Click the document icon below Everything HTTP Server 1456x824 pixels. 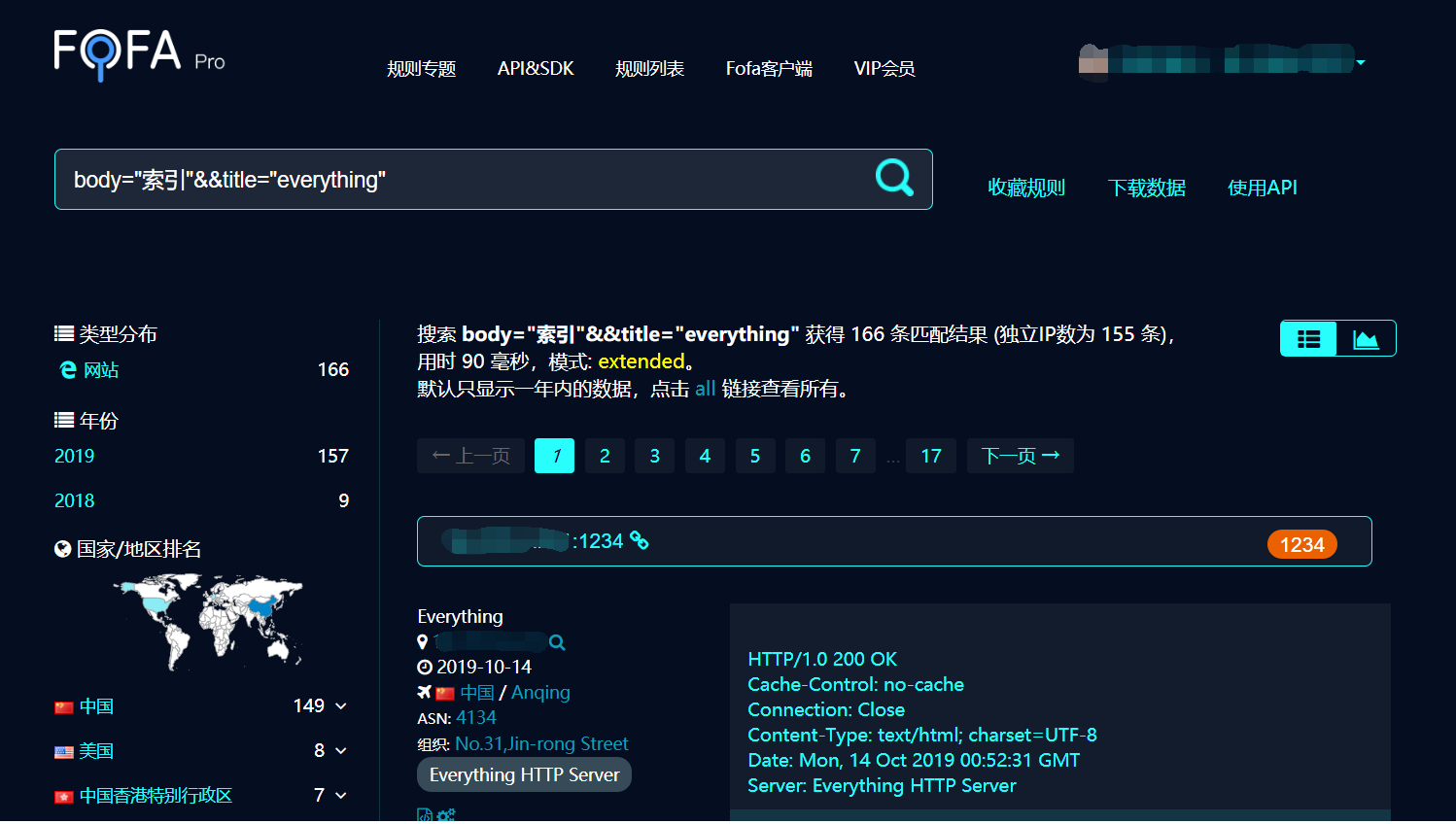(425, 815)
